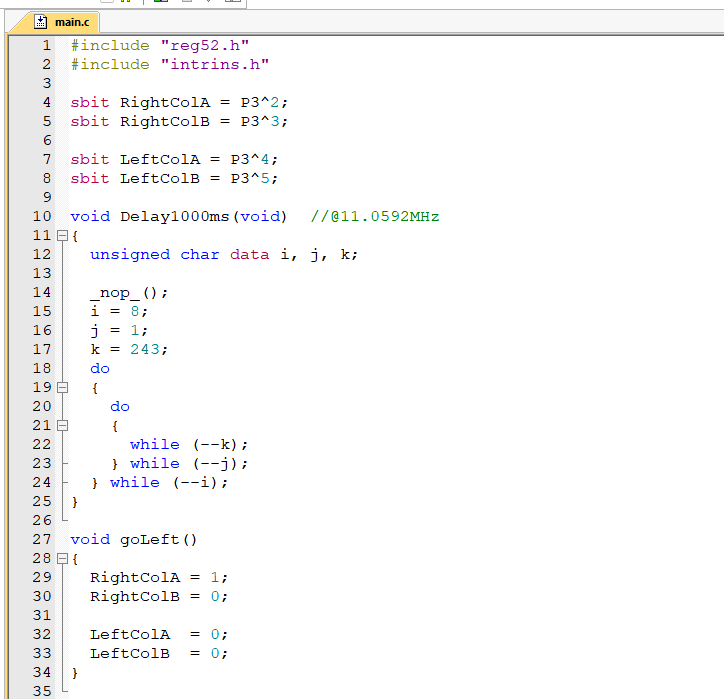Switch to the main.c editor tab

tap(56, 22)
